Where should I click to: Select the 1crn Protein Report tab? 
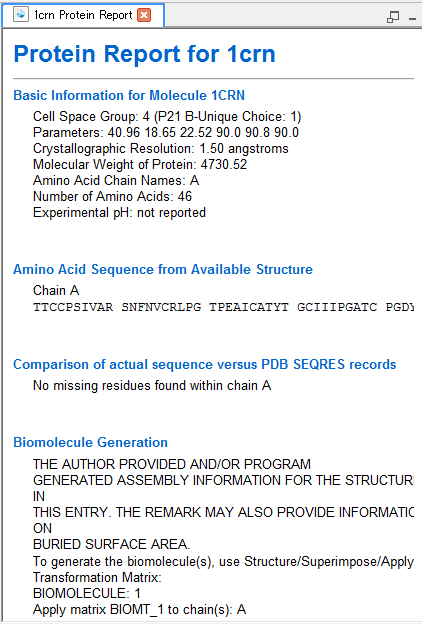coord(83,15)
